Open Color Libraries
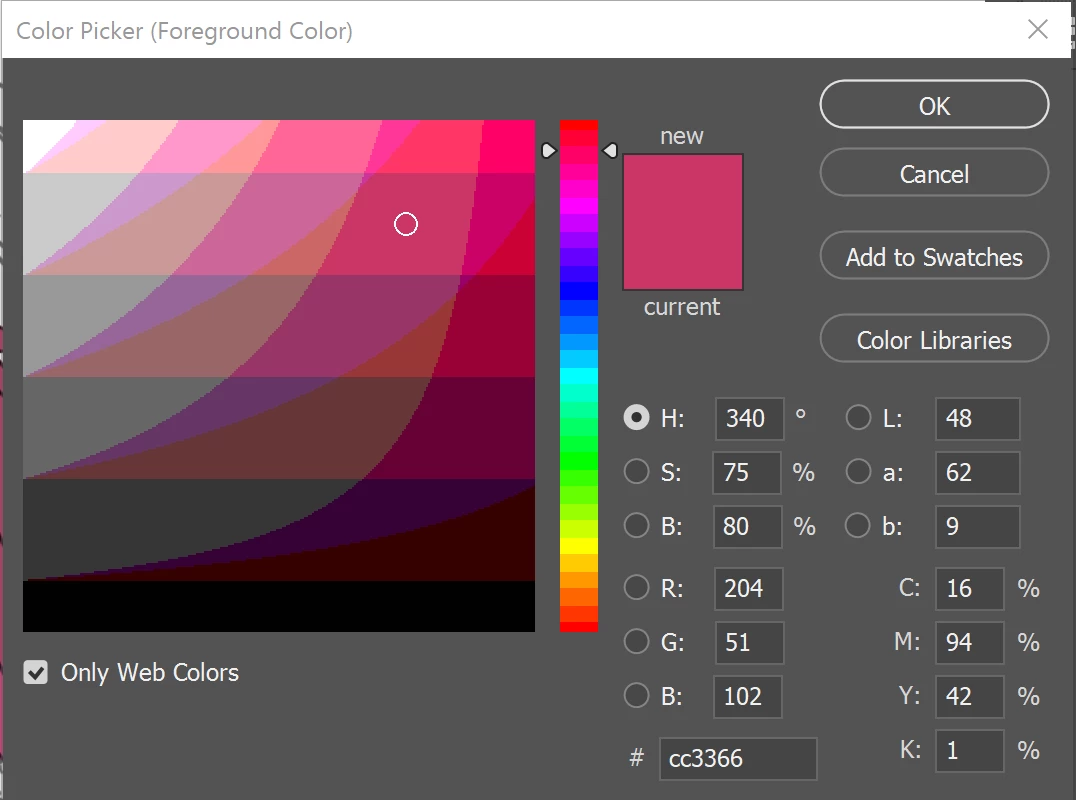Screen dimensions: 1076x800 click(934, 339)
